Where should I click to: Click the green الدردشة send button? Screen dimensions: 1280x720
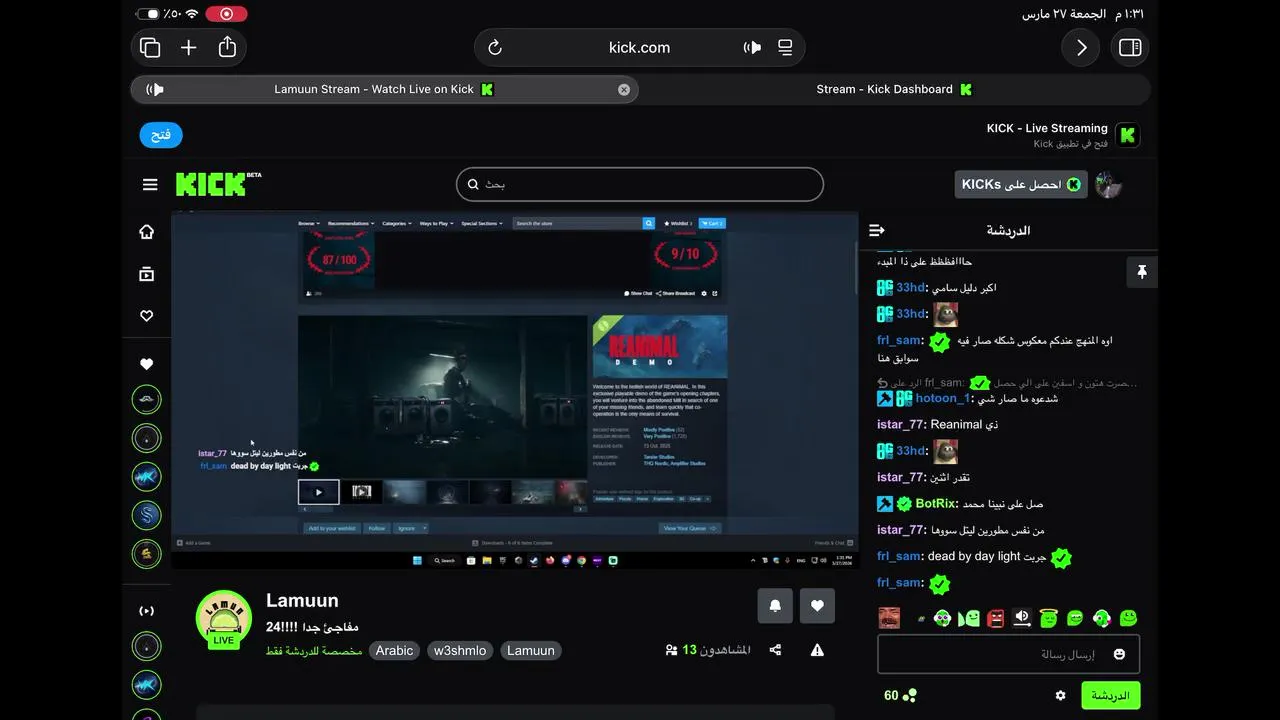[x=1110, y=695]
